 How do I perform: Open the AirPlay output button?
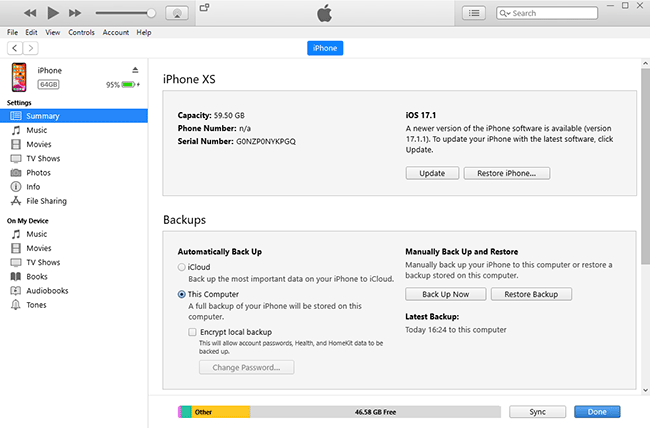pyautogui.click(x=177, y=13)
